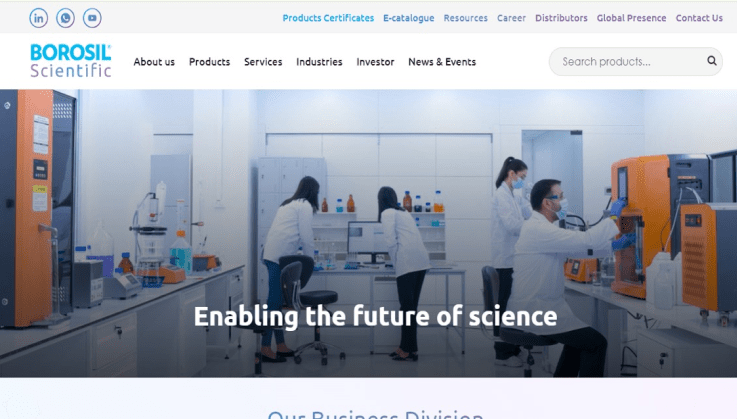Expand the Services menu
Screen dimensions: 737x419
tap(263, 62)
